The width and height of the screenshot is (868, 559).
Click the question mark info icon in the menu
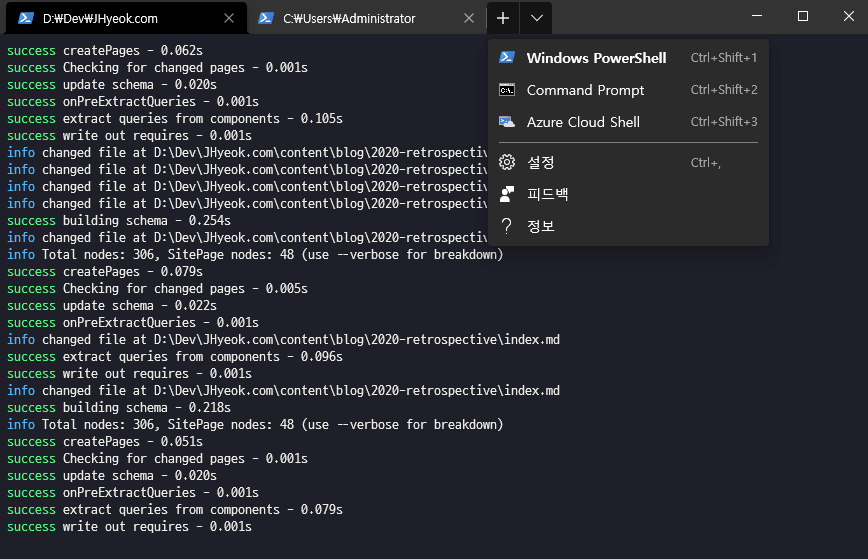(x=507, y=226)
